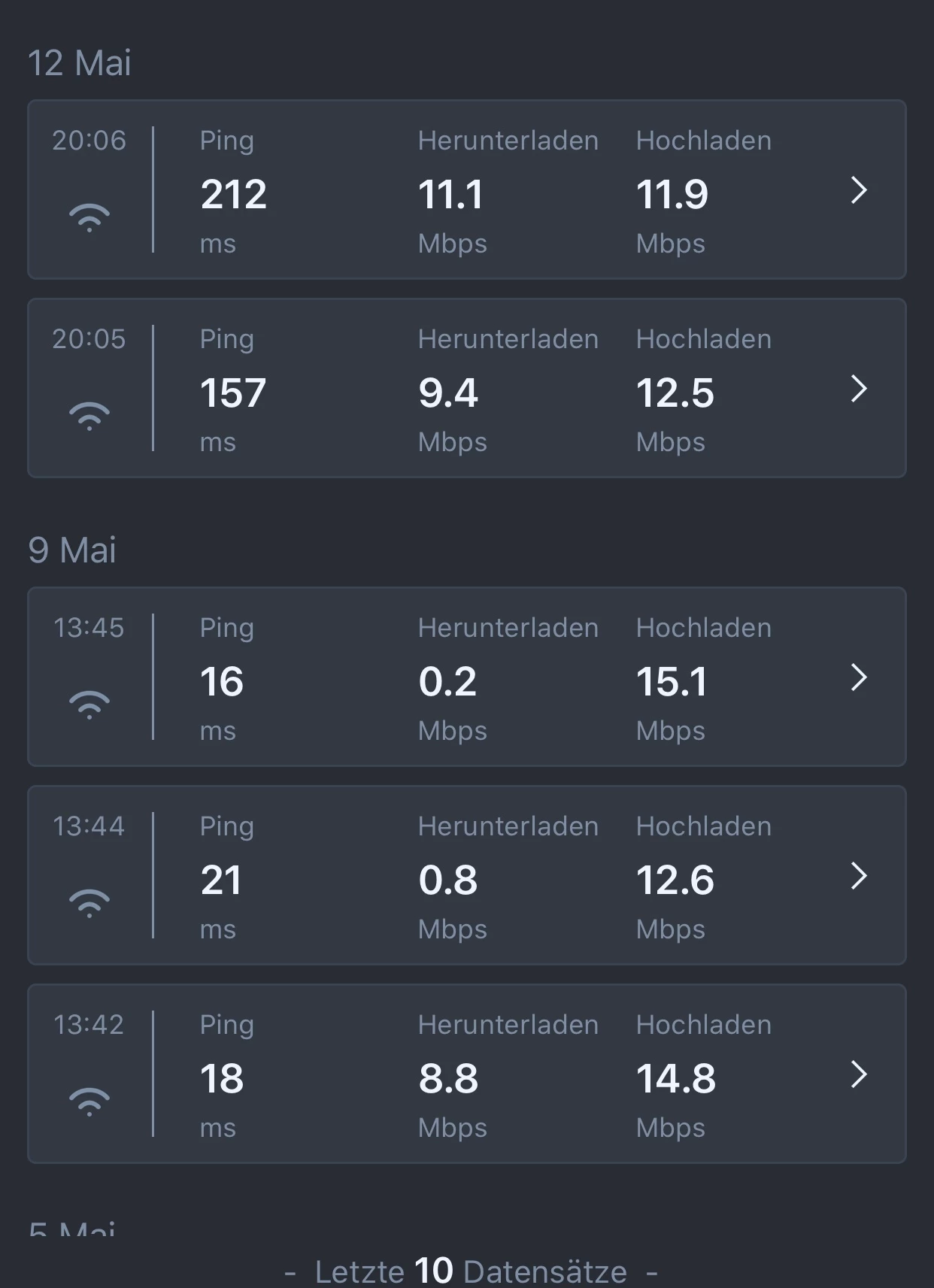Tap the Wi-Fi icon for the 20:06 test
This screenshot has height=1288, width=934.
click(89, 217)
